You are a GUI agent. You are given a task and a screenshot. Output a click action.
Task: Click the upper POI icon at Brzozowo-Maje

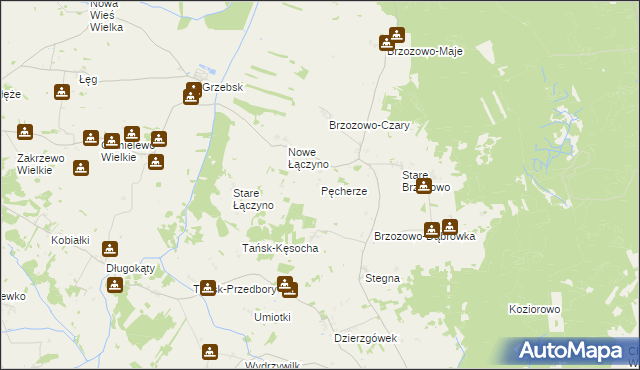tap(397, 35)
